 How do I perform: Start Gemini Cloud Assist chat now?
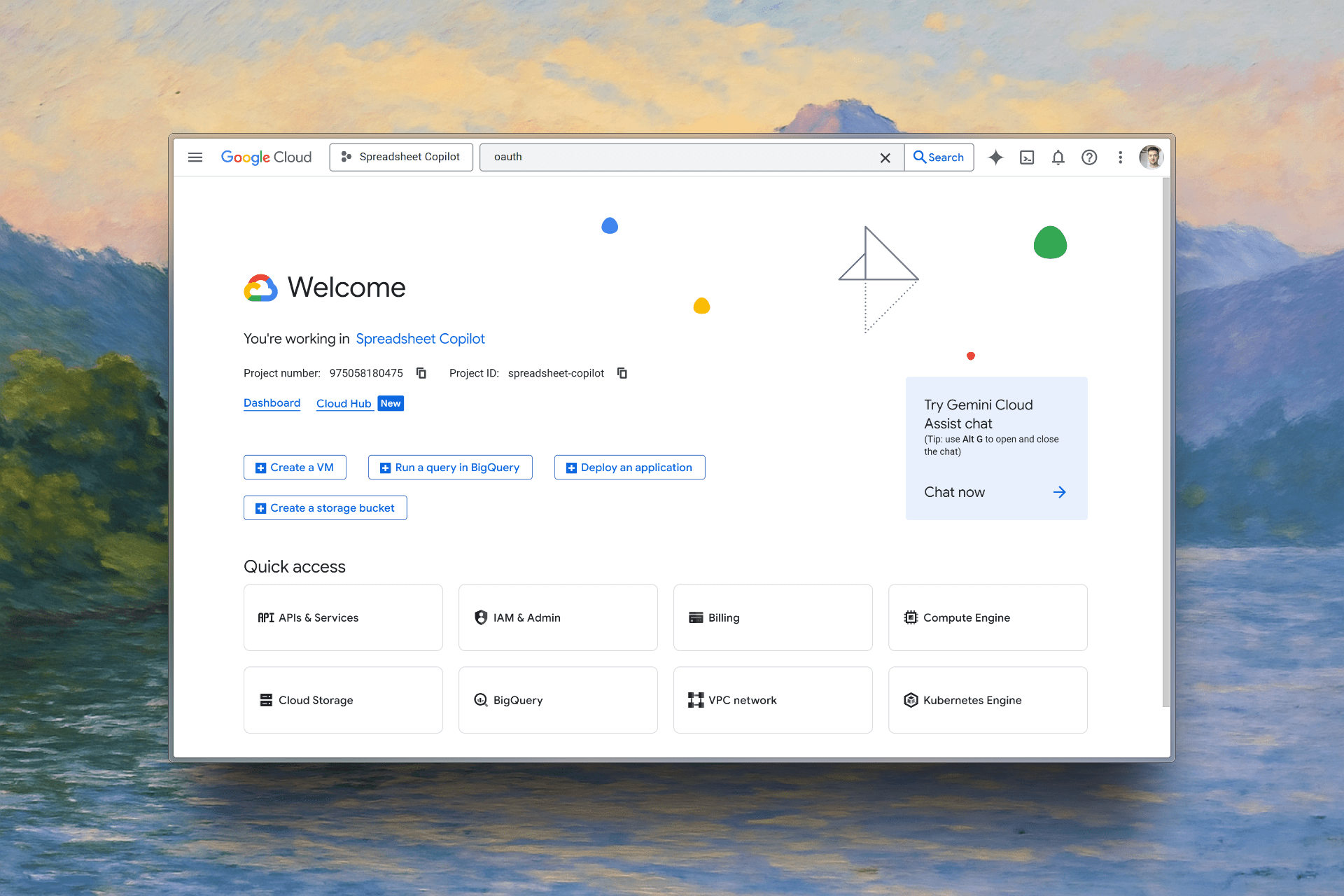(955, 492)
